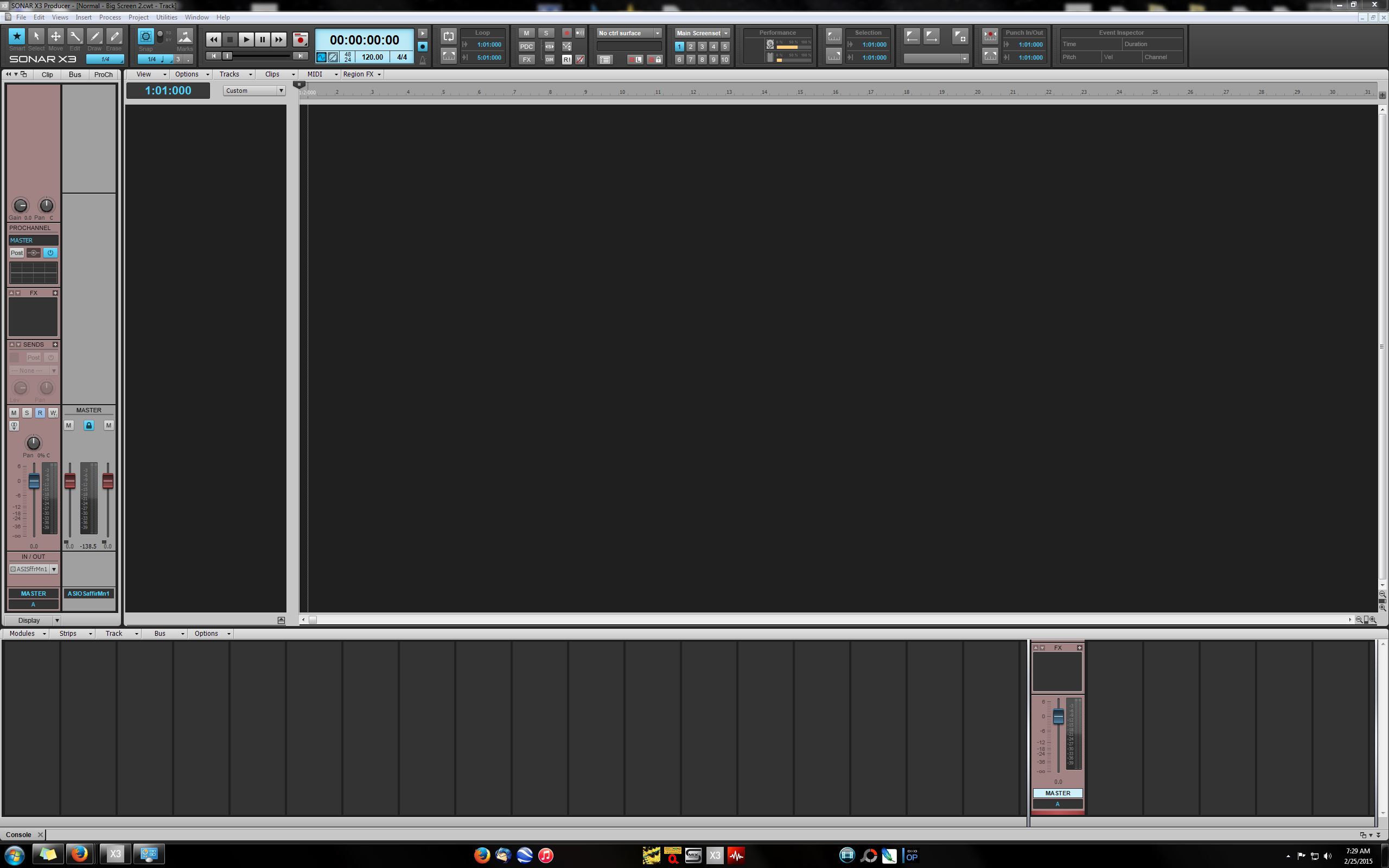Switch to the ProCh inspector tab
This screenshot has height=868, width=1389.
(103, 75)
